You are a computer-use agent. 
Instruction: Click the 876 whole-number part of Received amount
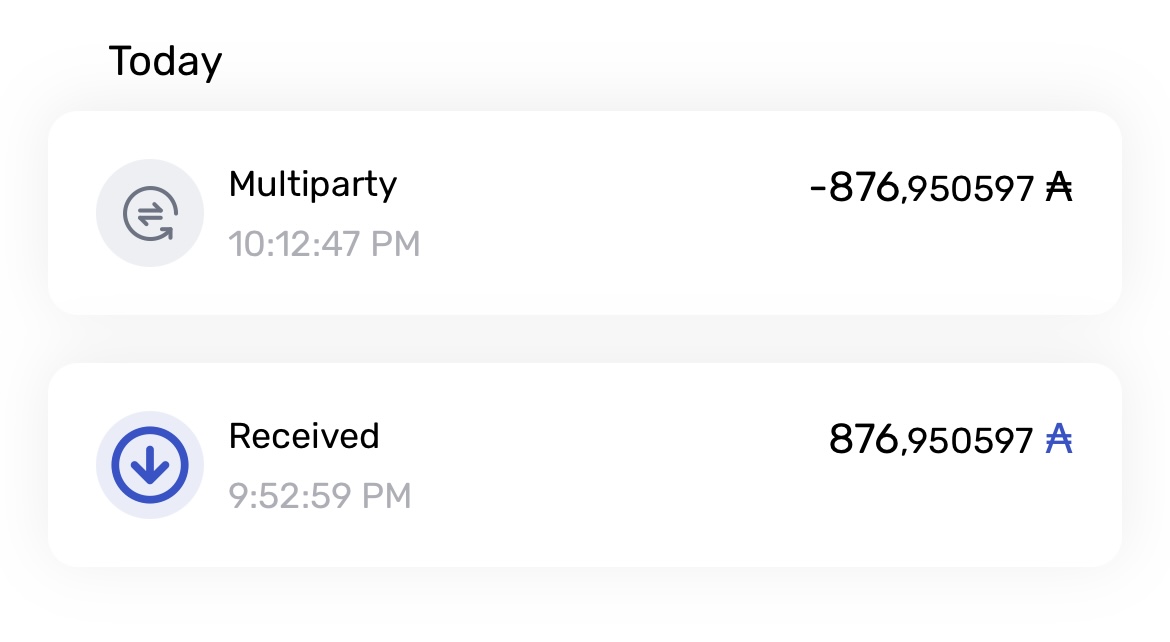[x=864, y=439]
